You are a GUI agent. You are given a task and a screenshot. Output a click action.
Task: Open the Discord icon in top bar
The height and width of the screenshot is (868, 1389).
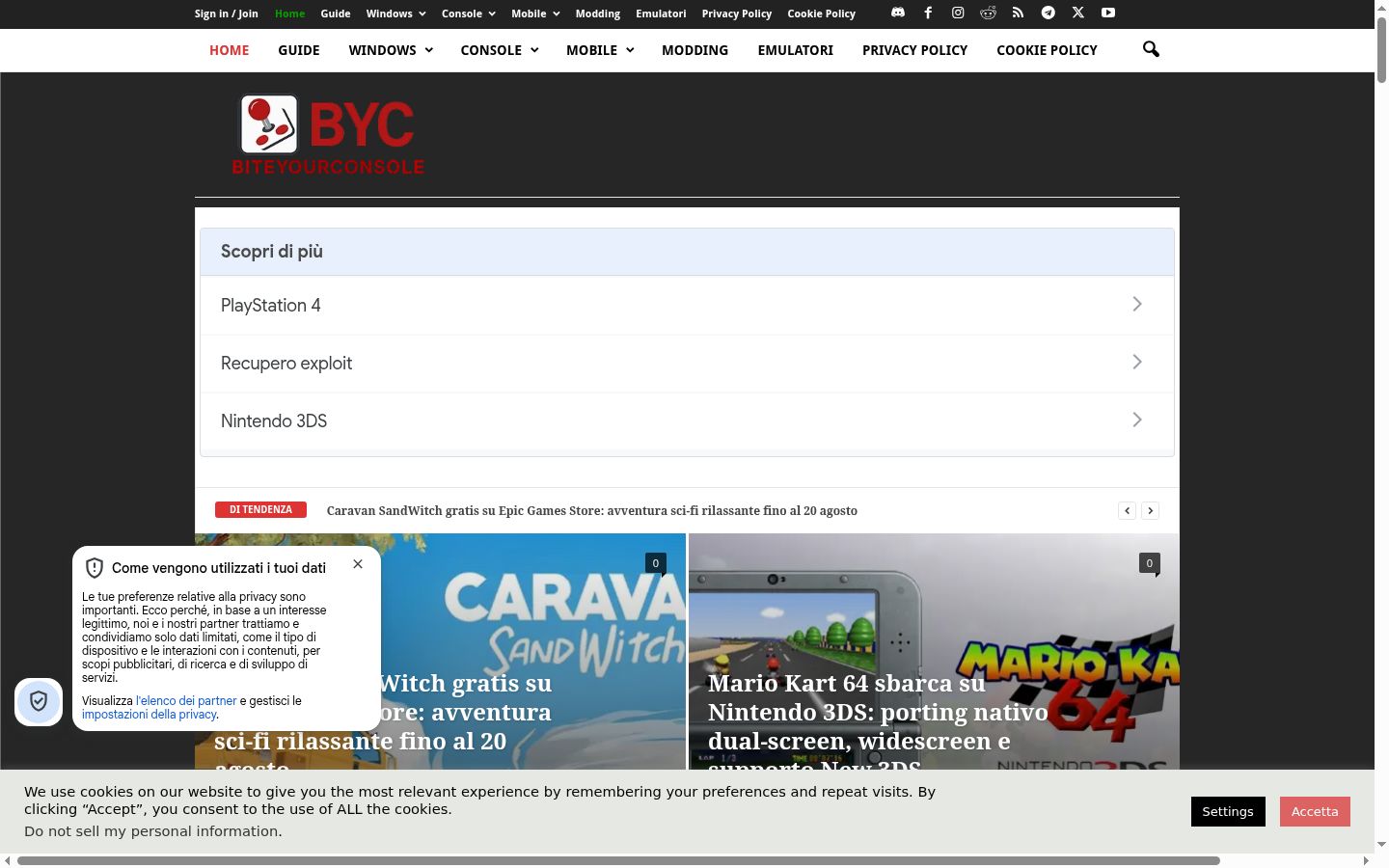pos(898,13)
